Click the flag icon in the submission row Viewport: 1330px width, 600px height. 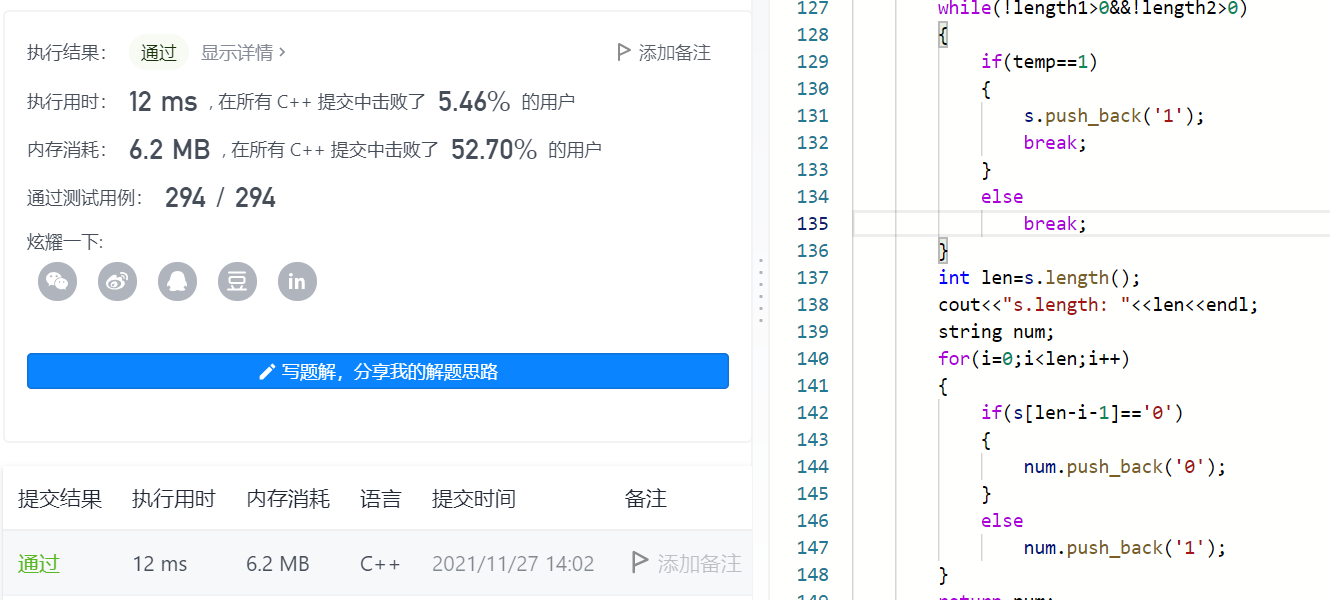pyautogui.click(x=639, y=563)
